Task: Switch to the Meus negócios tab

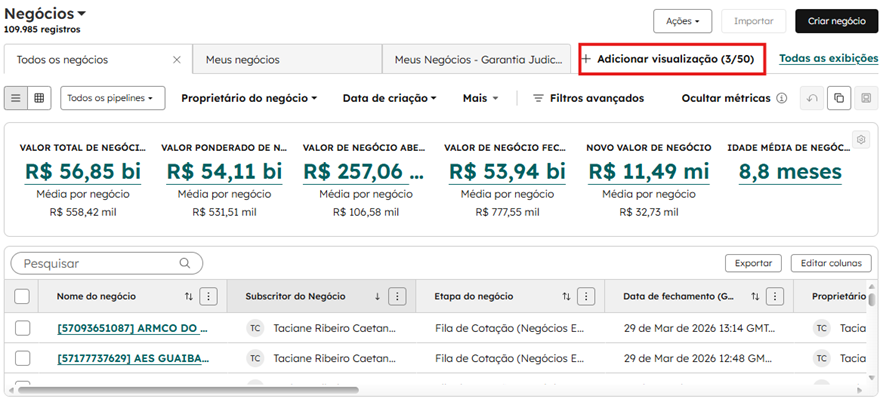Action: (x=243, y=60)
